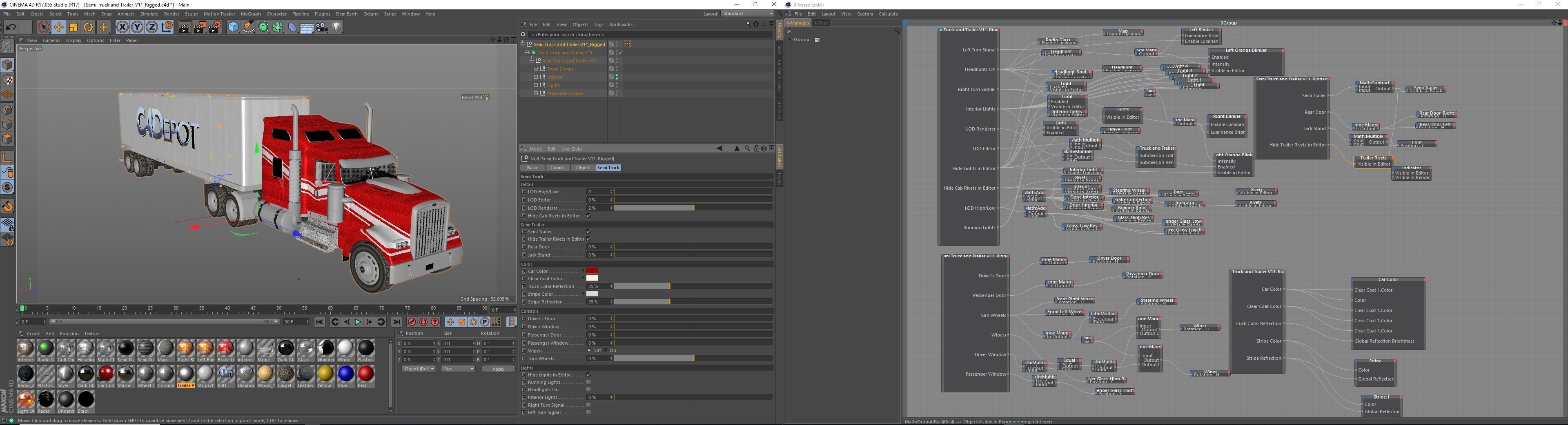The width and height of the screenshot is (1568, 425).
Task: Add a Cube primitive object
Action: pos(233,27)
